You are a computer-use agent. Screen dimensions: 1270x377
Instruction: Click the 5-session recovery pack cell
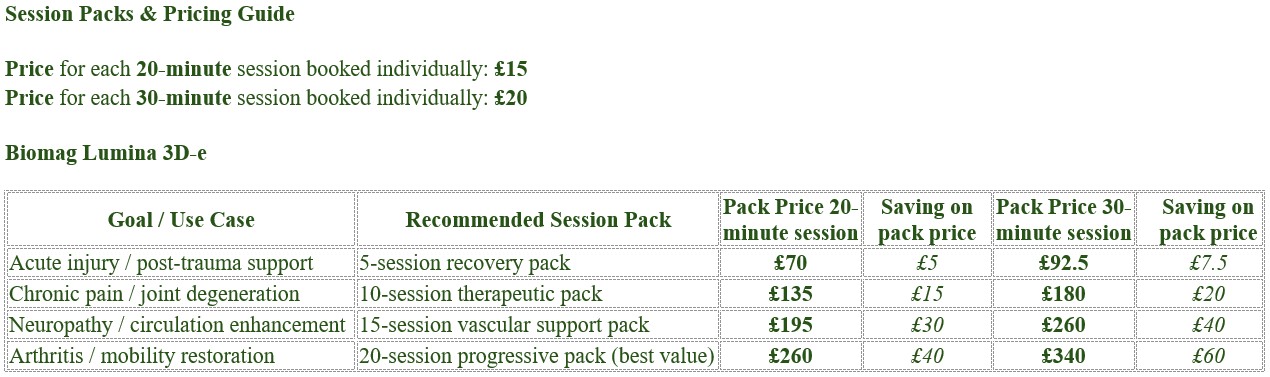click(538, 264)
